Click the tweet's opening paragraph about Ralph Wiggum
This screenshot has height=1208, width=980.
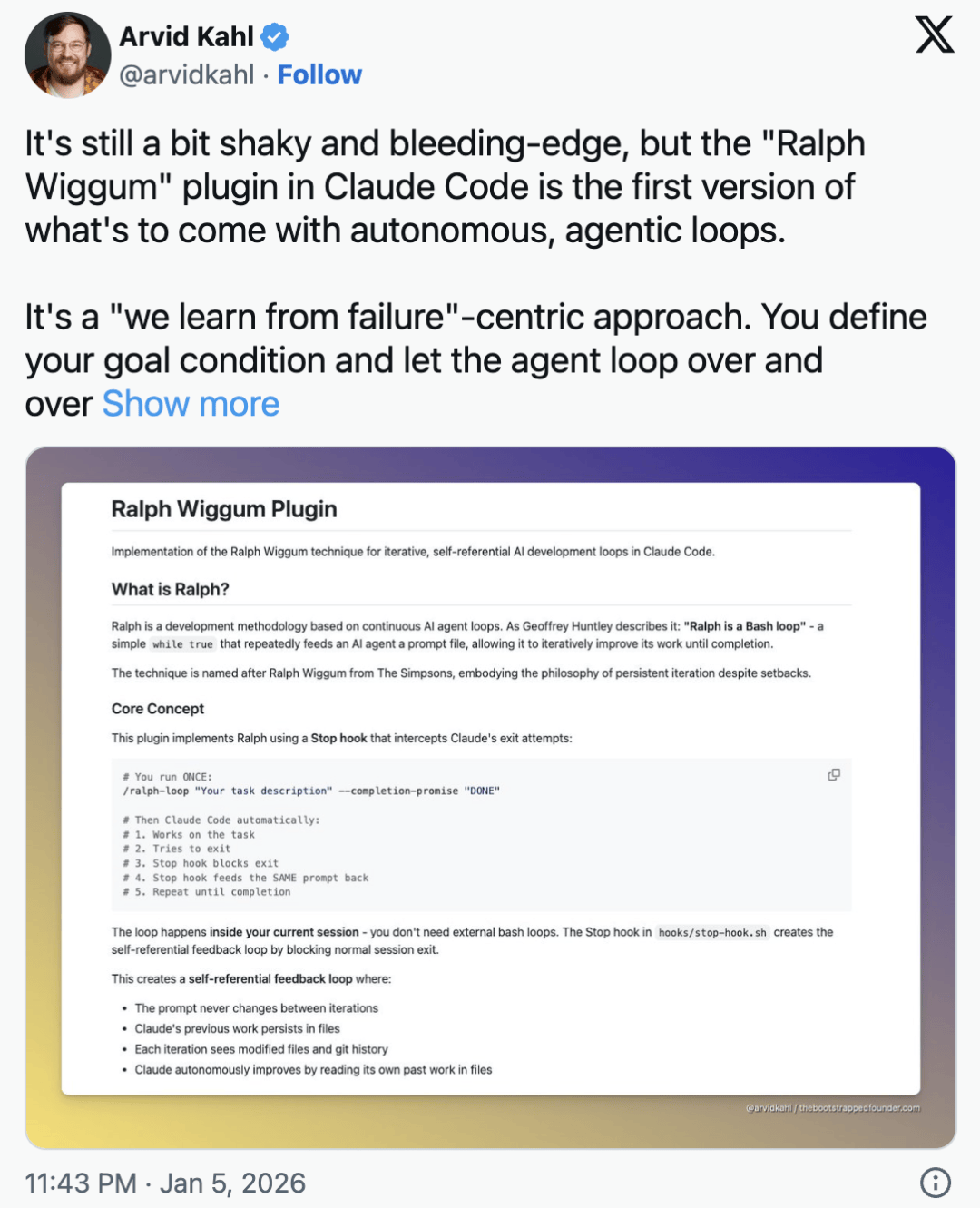point(445,187)
